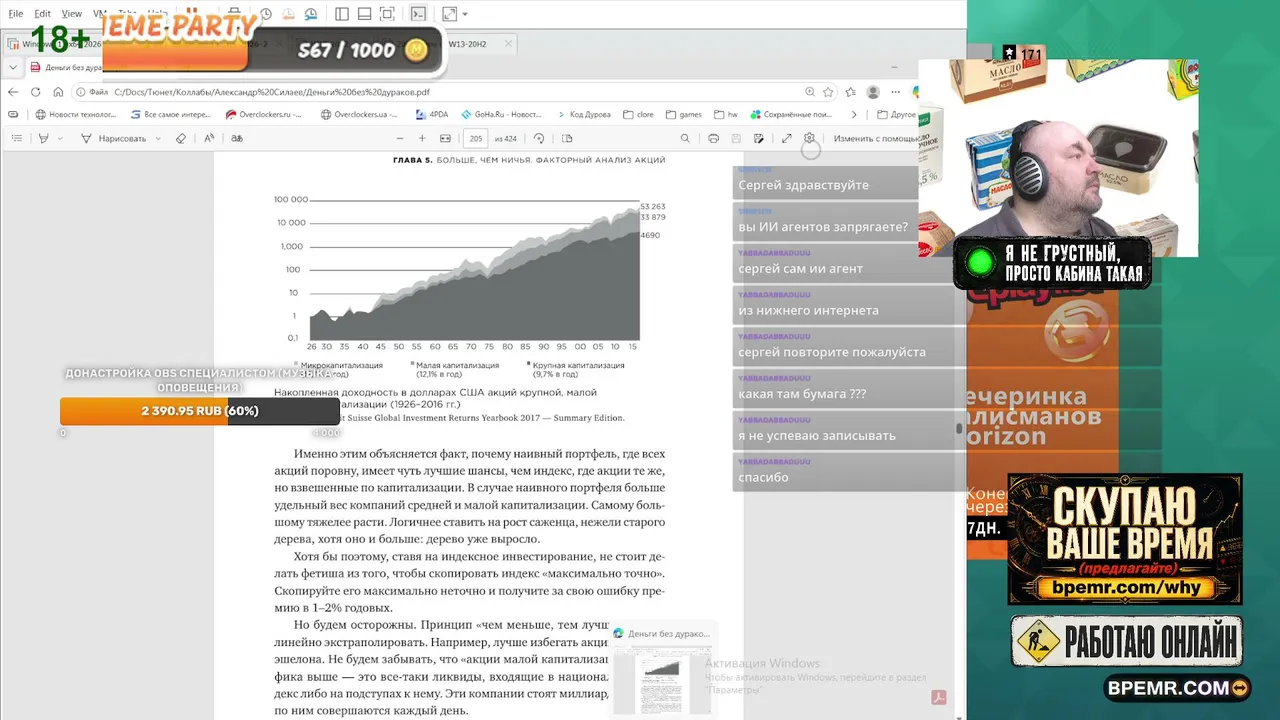Viewport: 1280px width, 720px height.
Task: Zoom out the PDF with minus button
Action: pos(400,138)
